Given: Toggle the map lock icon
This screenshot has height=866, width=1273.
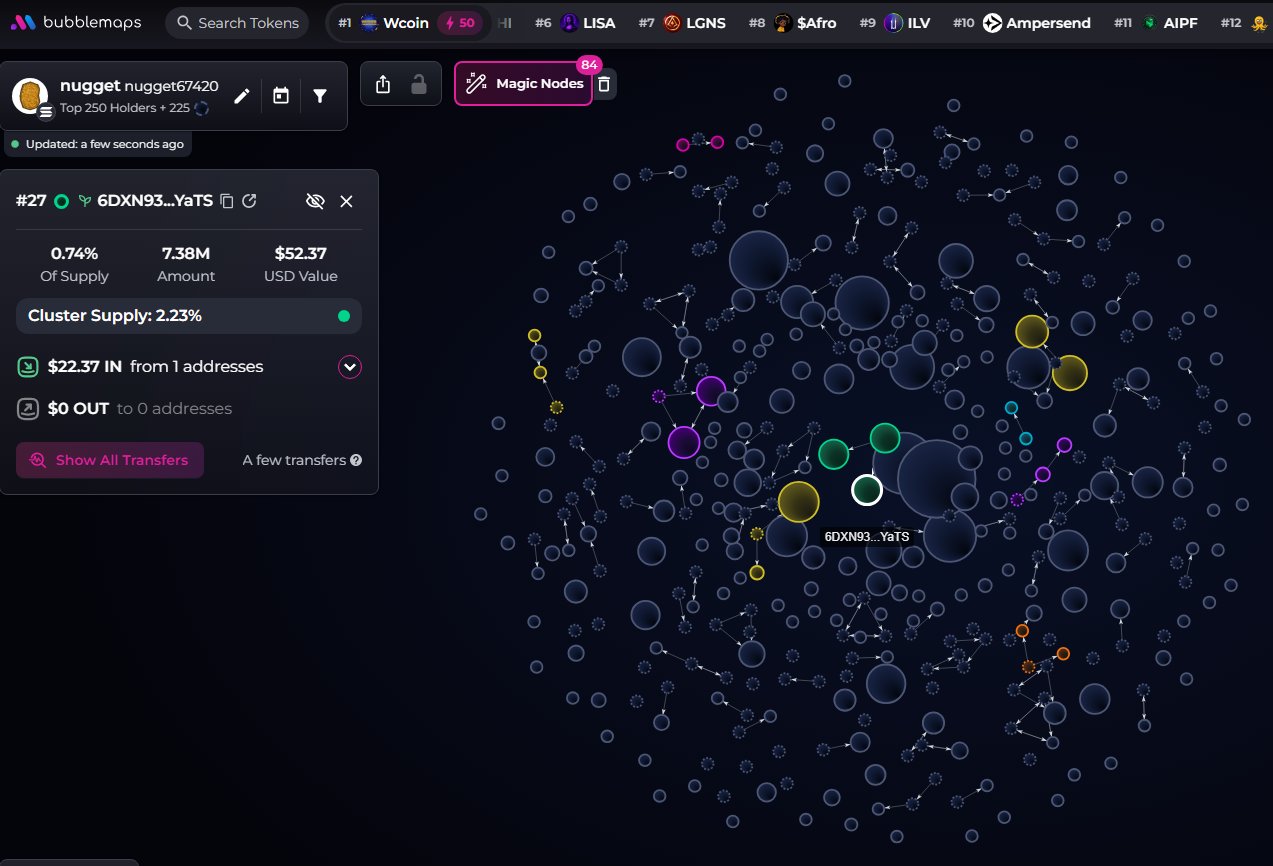Looking at the screenshot, I should click(x=419, y=85).
